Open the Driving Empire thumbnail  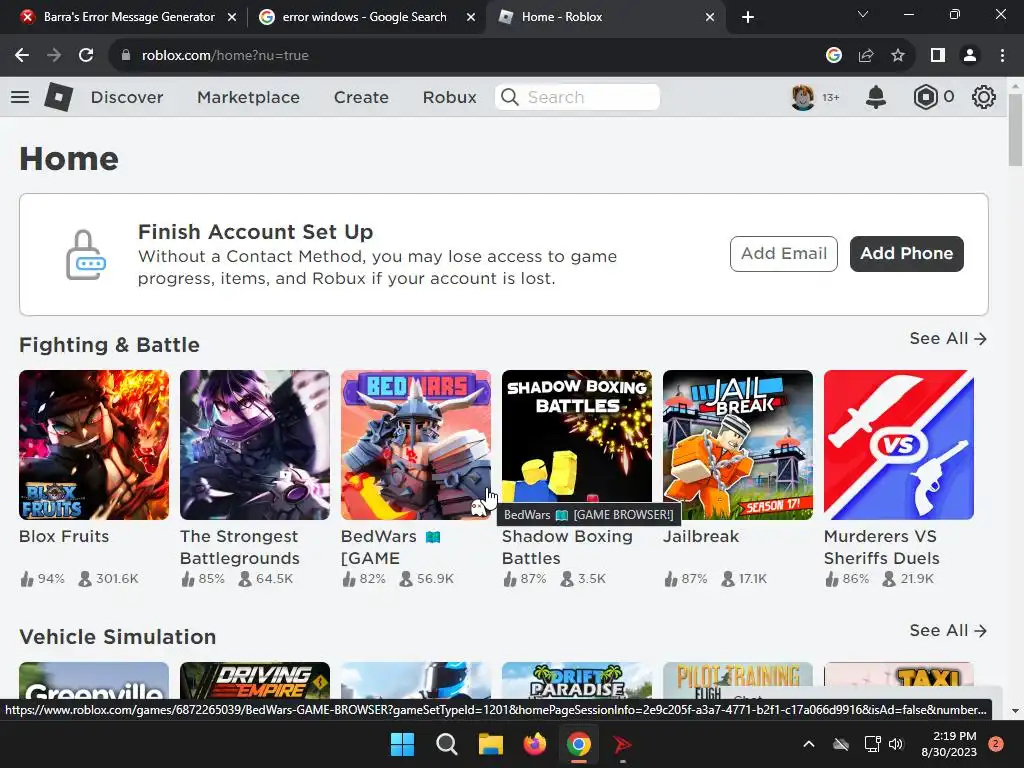click(255, 680)
